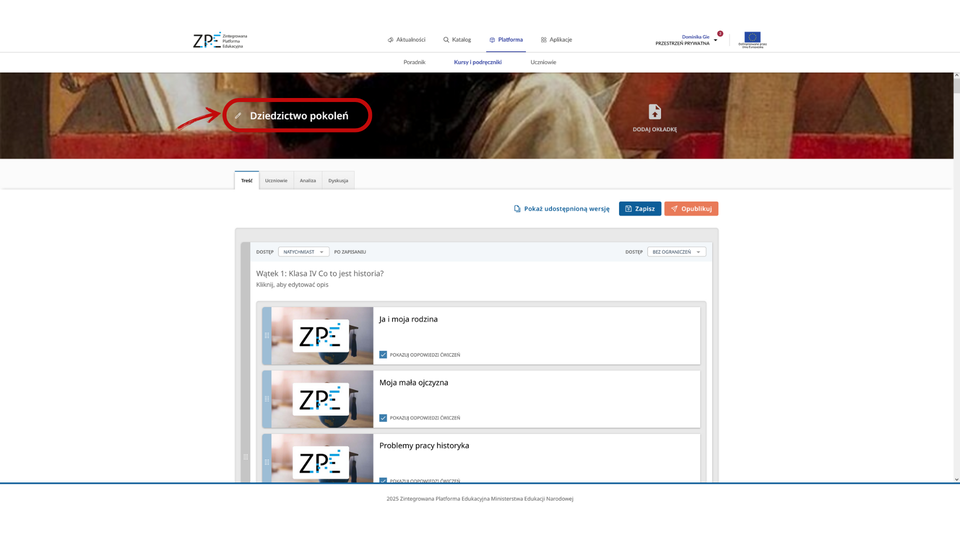
Task: Expand the Bez ograniczeń dropdown
Action: (x=676, y=252)
